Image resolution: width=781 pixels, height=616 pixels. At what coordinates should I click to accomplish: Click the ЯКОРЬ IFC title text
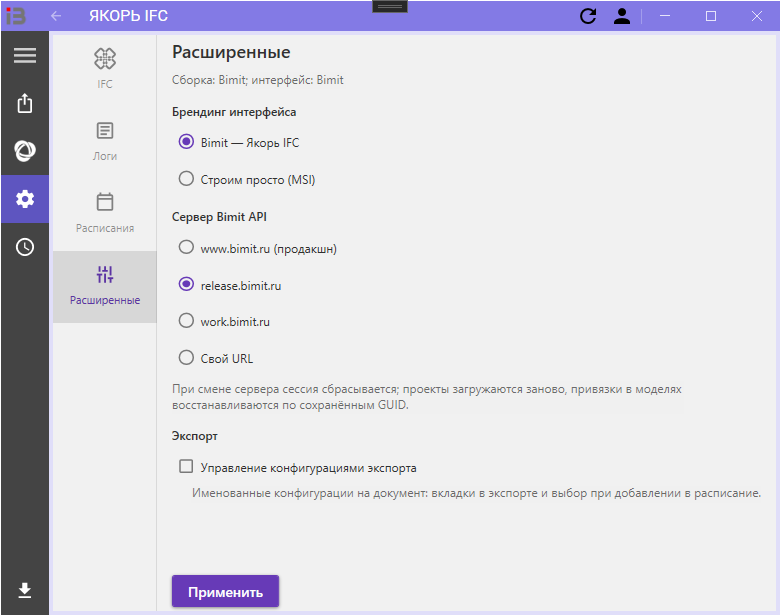coord(129,16)
